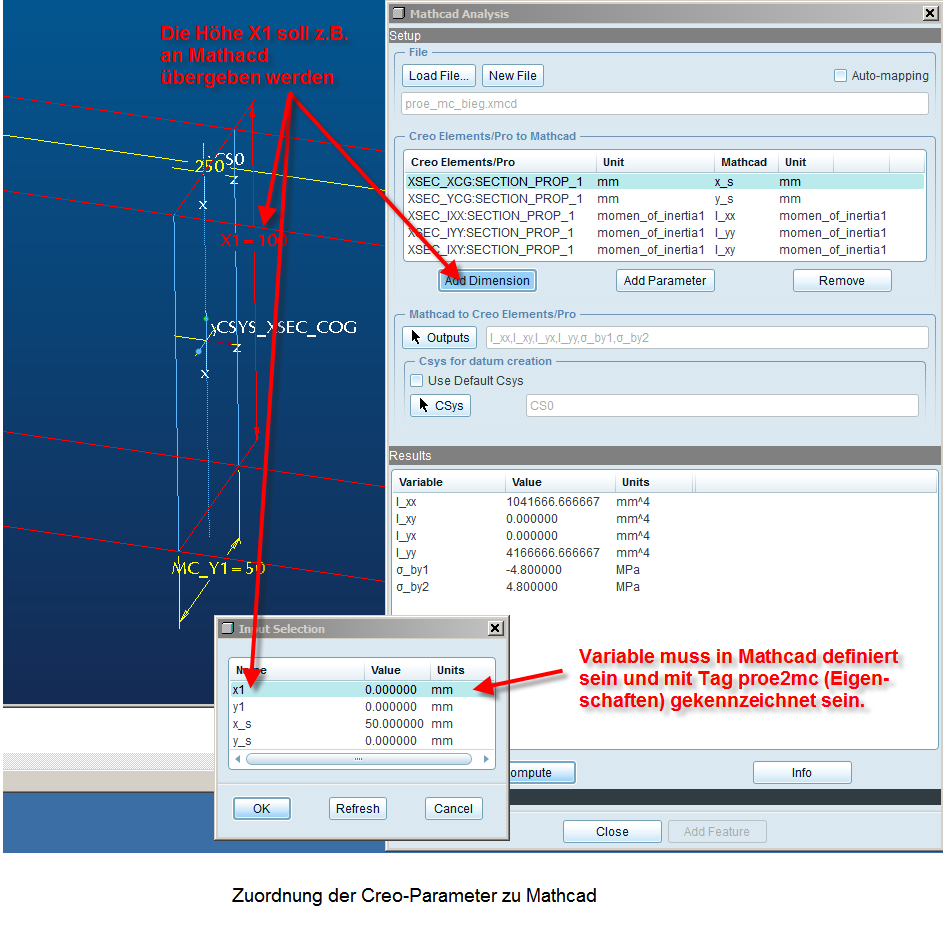Click the outputs list input field
Viewport: 943px width, 933px height.
pos(707,337)
